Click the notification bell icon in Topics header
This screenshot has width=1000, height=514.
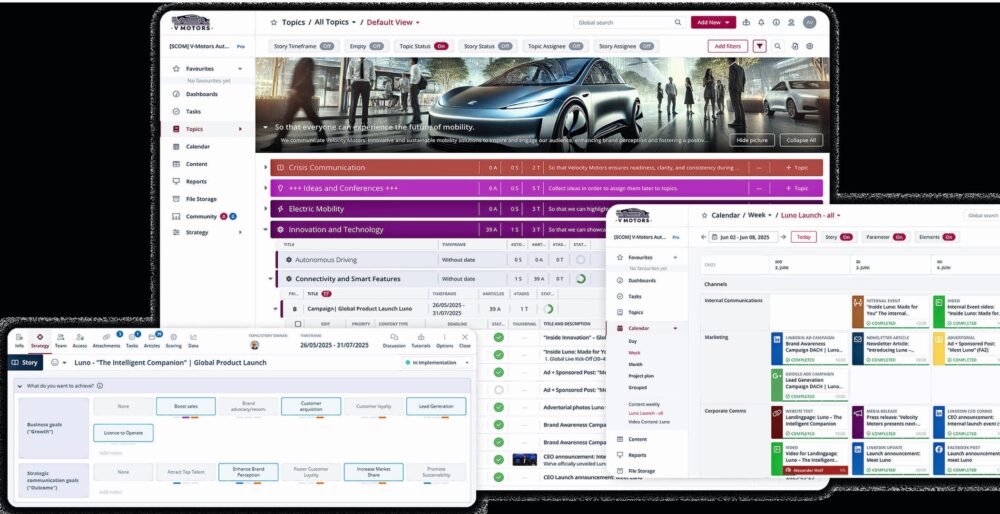pyautogui.click(x=761, y=22)
